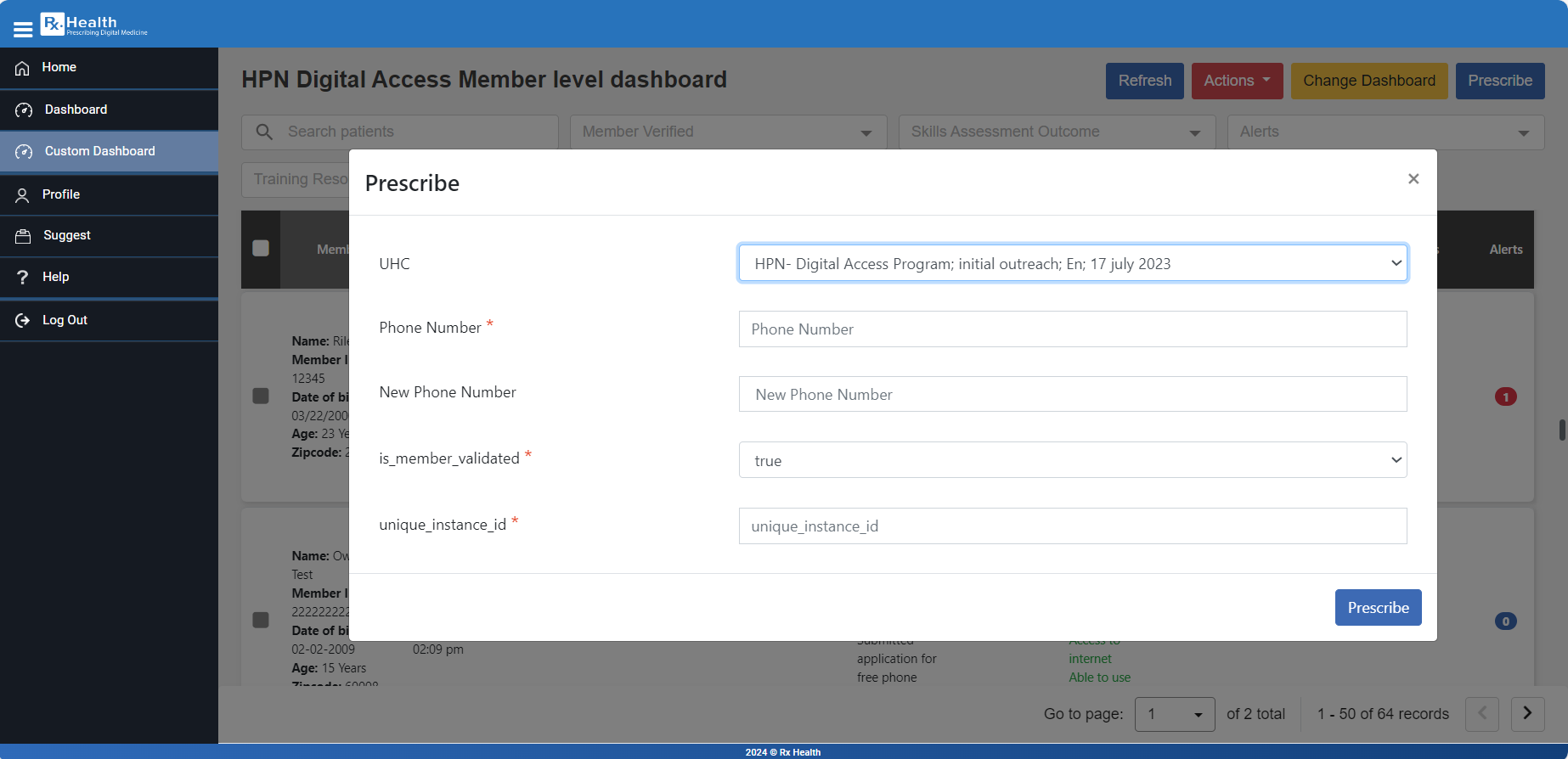Open the Go to page selector

(x=1176, y=714)
